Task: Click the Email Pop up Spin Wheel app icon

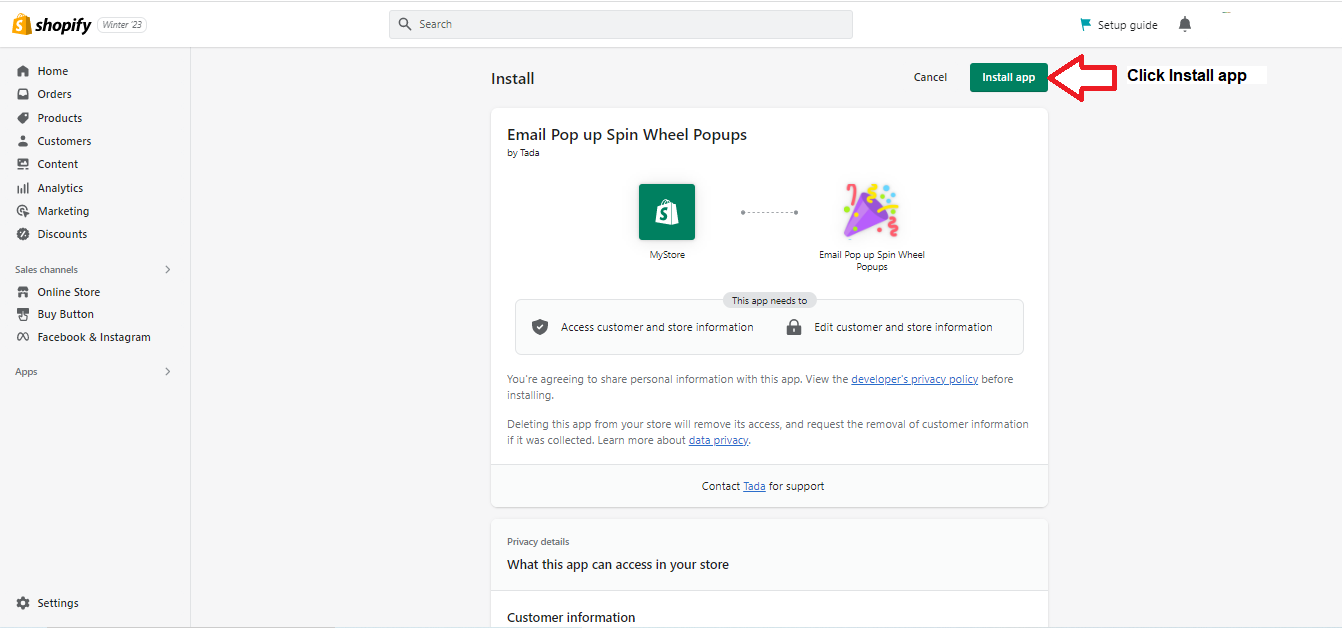Action: [871, 210]
